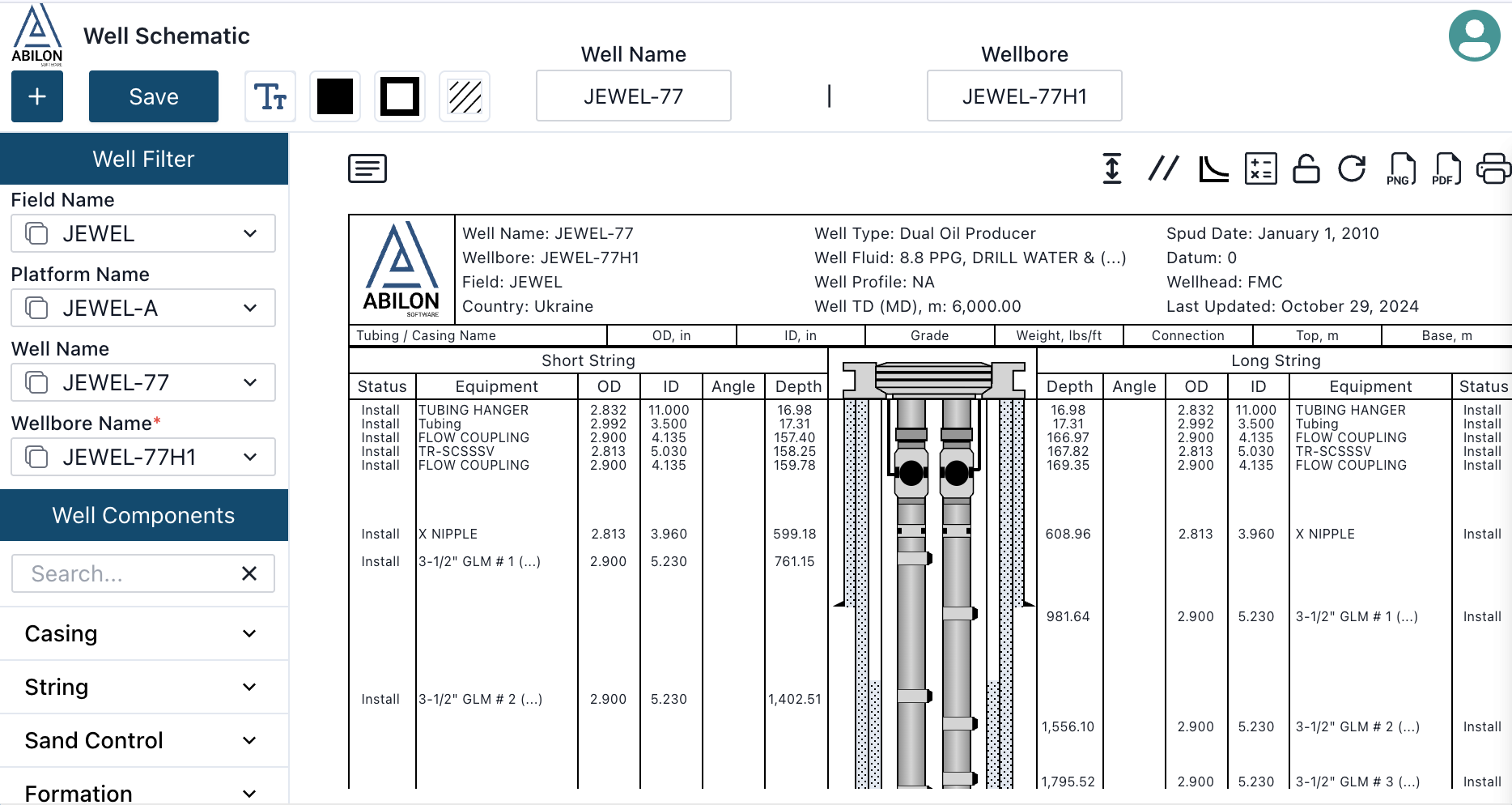Open the schematic notes icon

coord(367,168)
